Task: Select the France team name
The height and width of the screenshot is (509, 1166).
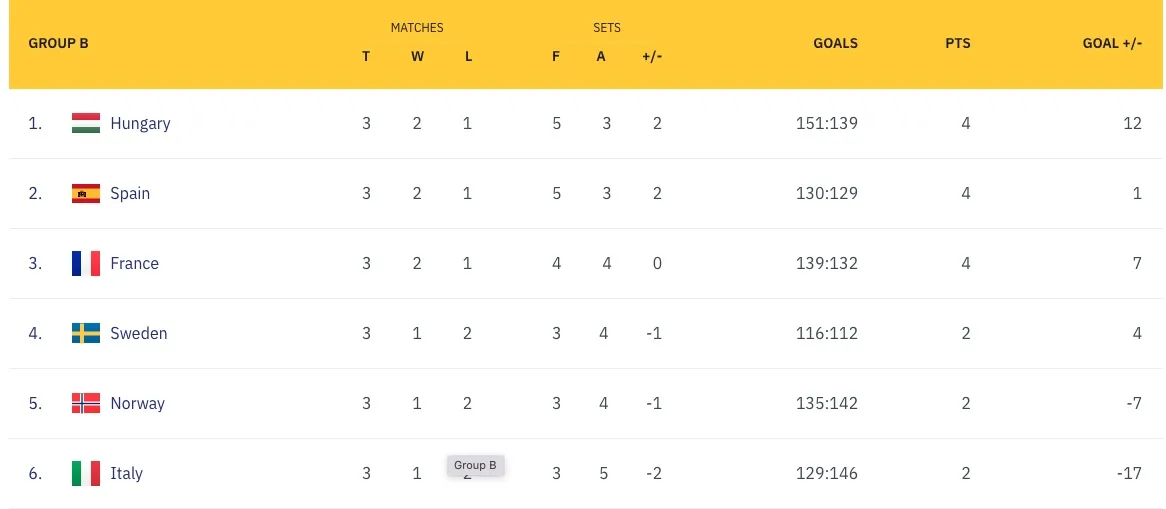Action: (134, 264)
